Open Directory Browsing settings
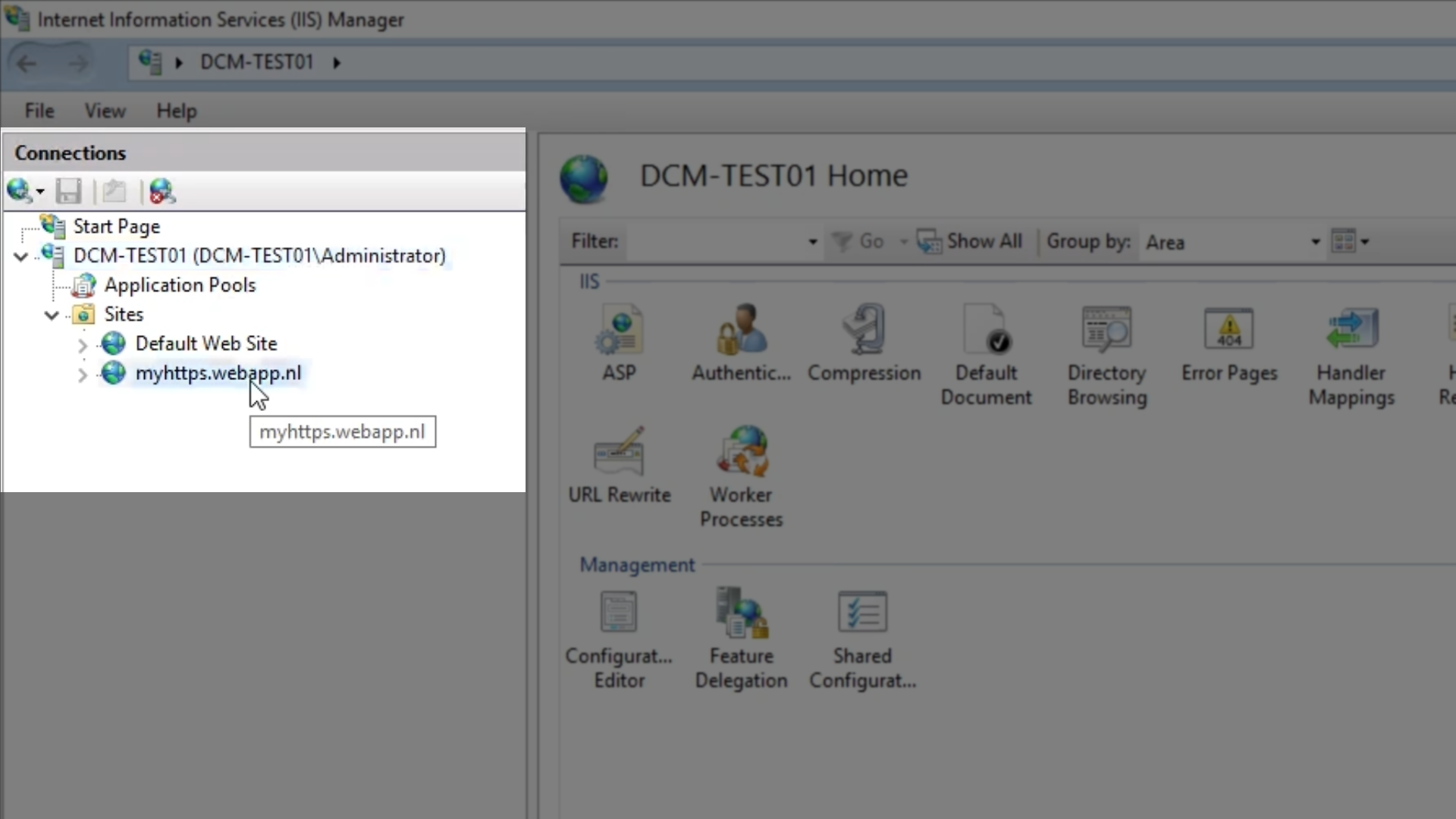Image resolution: width=1456 pixels, height=819 pixels. [1106, 331]
